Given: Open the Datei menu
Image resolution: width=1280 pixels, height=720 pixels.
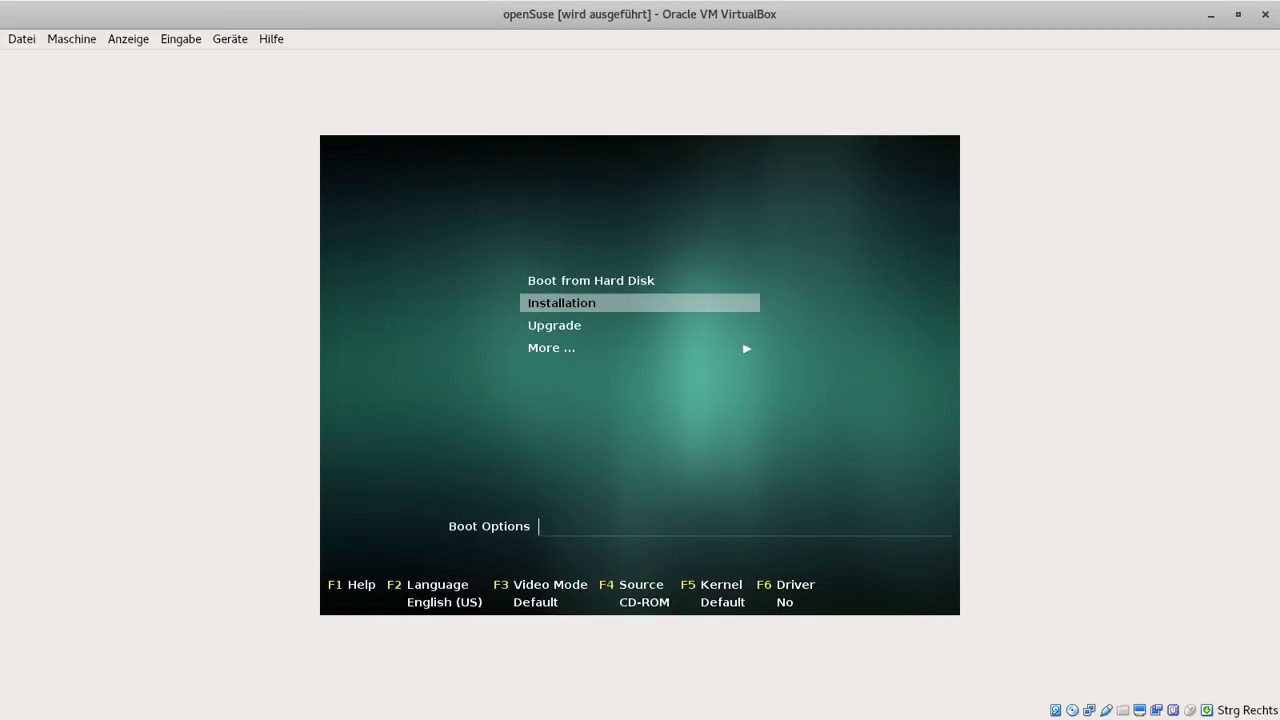Looking at the screenshot, I should click(x=22, y=39).
